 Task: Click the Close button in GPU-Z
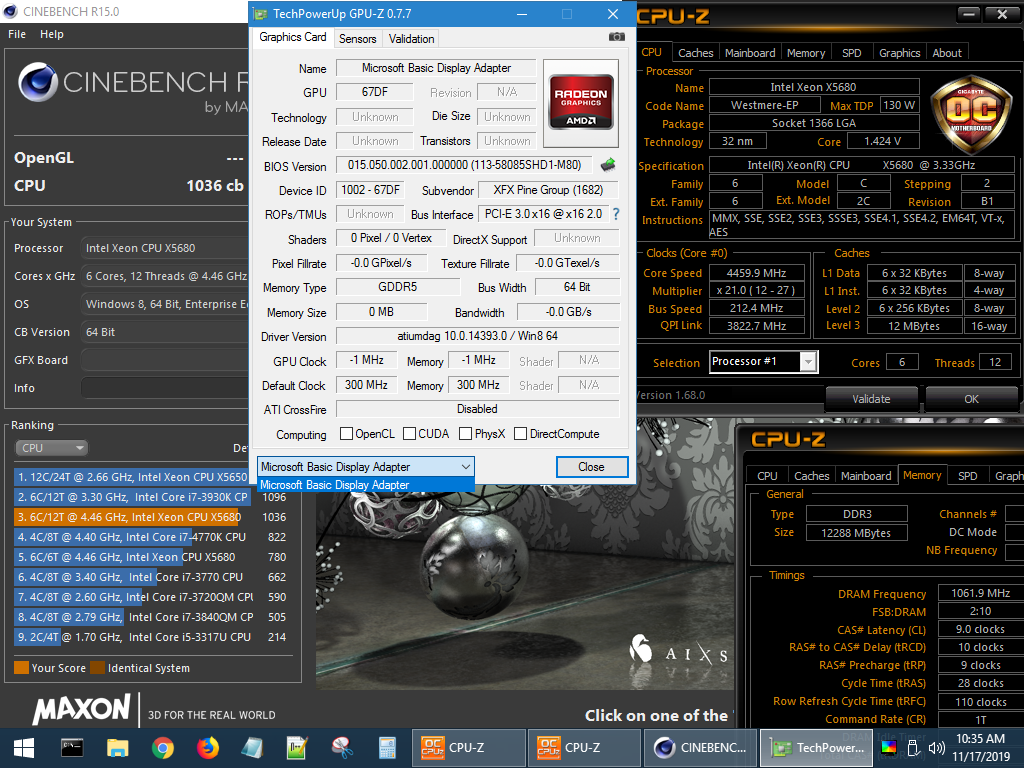coord(592,466)
